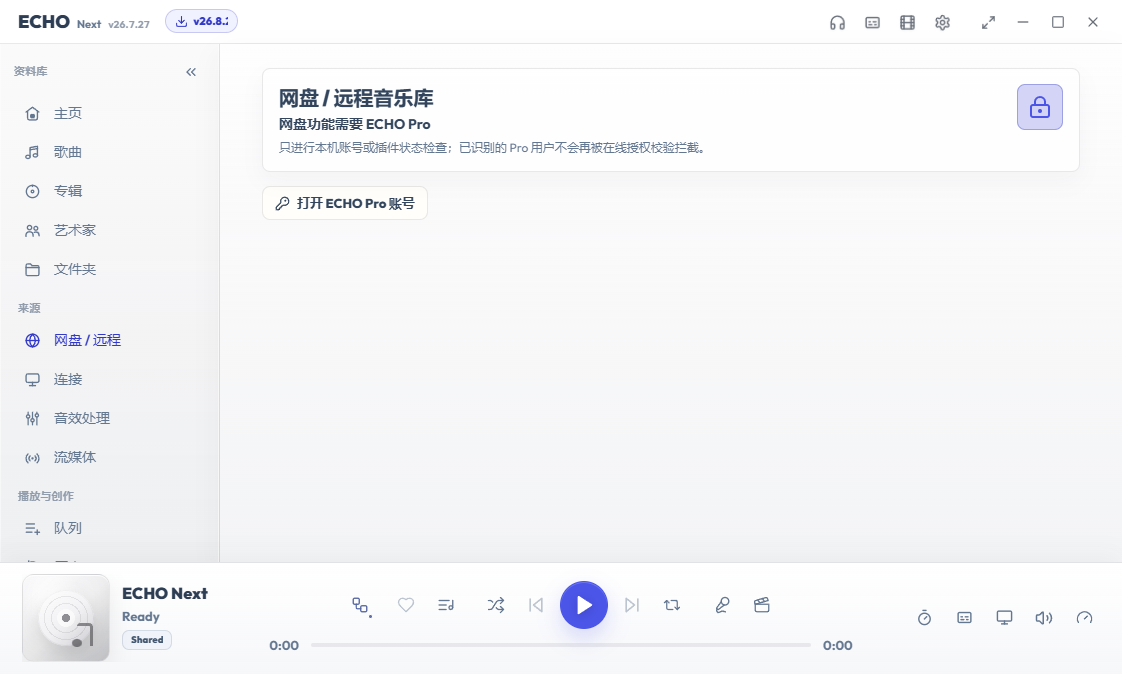Viewport: 1122px width, 674px height.
Task: Open the sleep timer stopwatch icon
Action: point(925,617)
